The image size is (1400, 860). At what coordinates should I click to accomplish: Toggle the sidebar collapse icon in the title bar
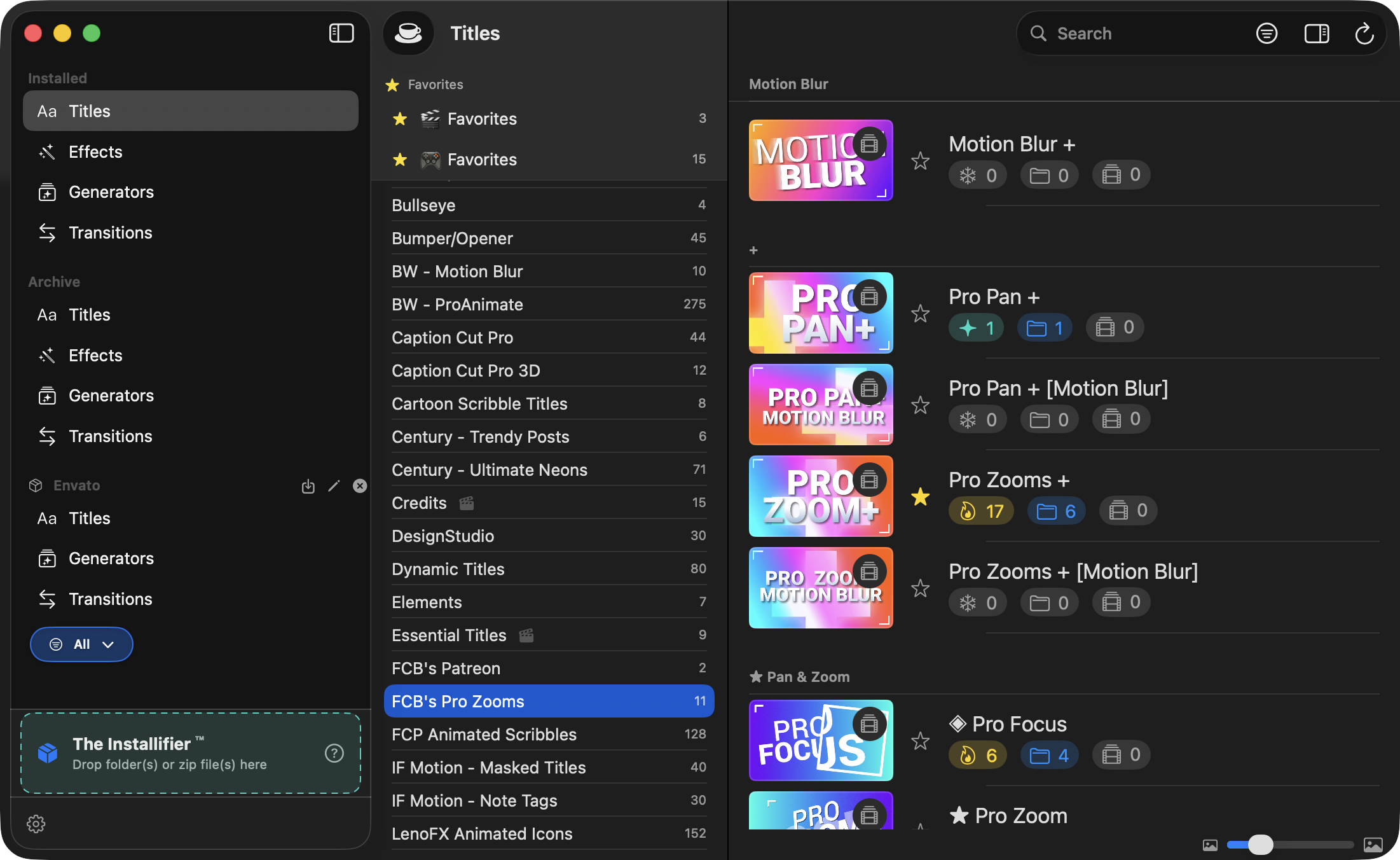click(341, 32)
